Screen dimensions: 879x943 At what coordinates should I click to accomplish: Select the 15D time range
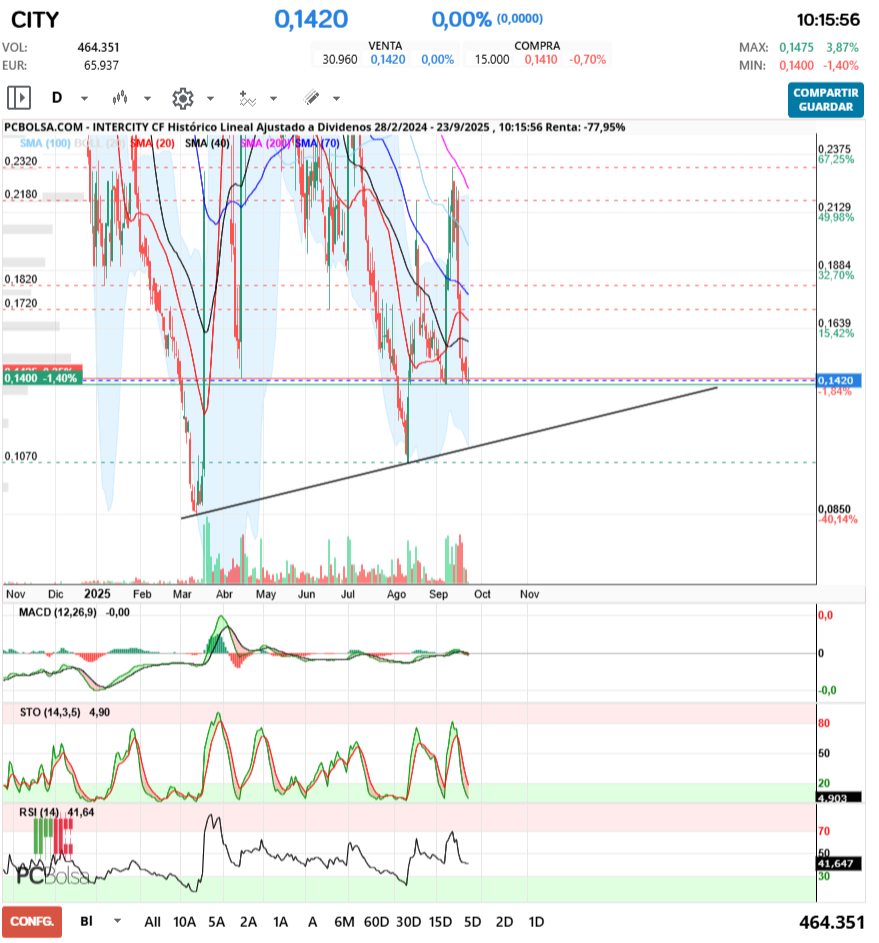440,922
